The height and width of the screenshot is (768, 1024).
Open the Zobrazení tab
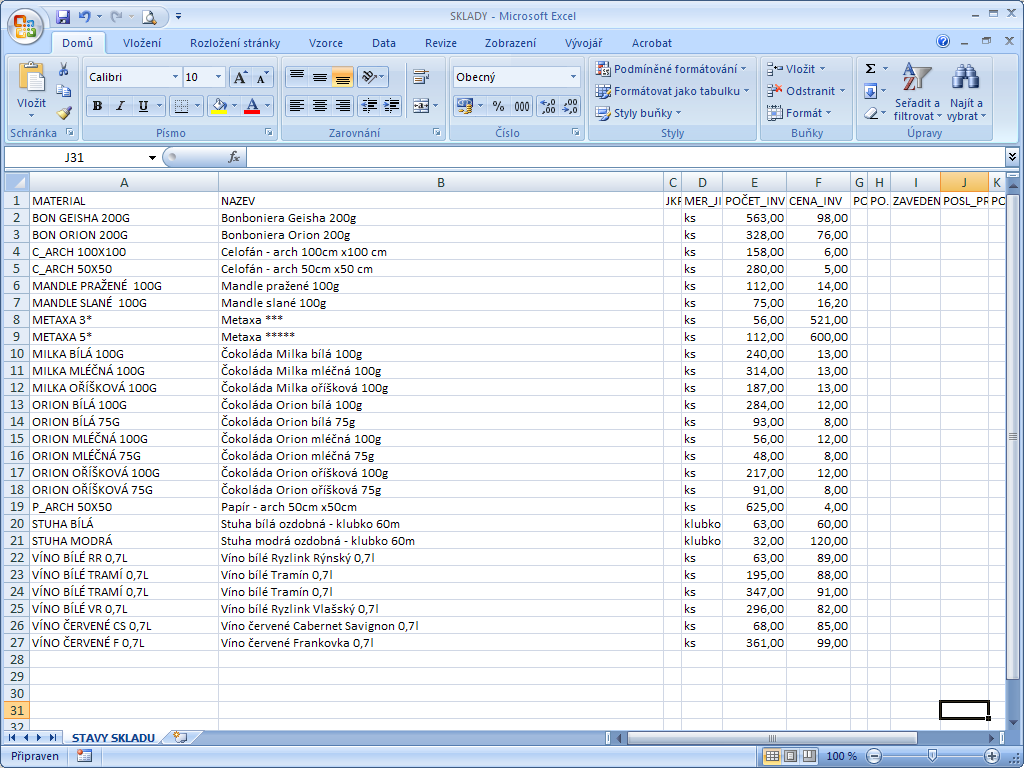coord(510,43)
